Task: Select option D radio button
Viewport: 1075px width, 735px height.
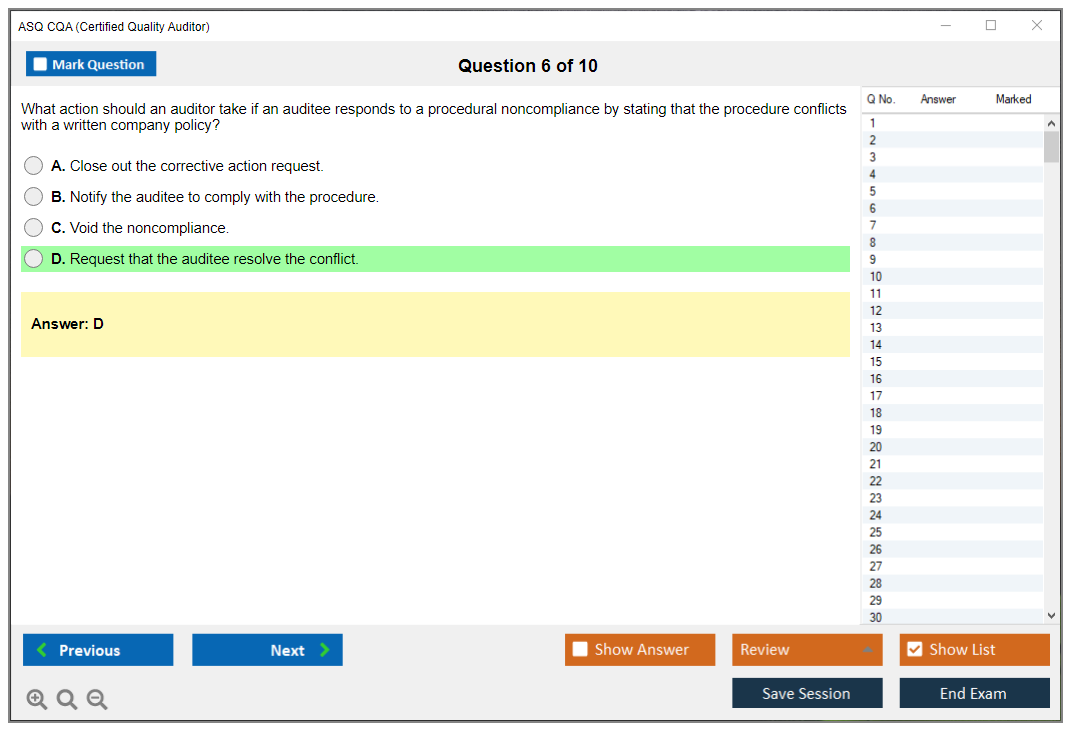Action: click(x=34, y=259)
